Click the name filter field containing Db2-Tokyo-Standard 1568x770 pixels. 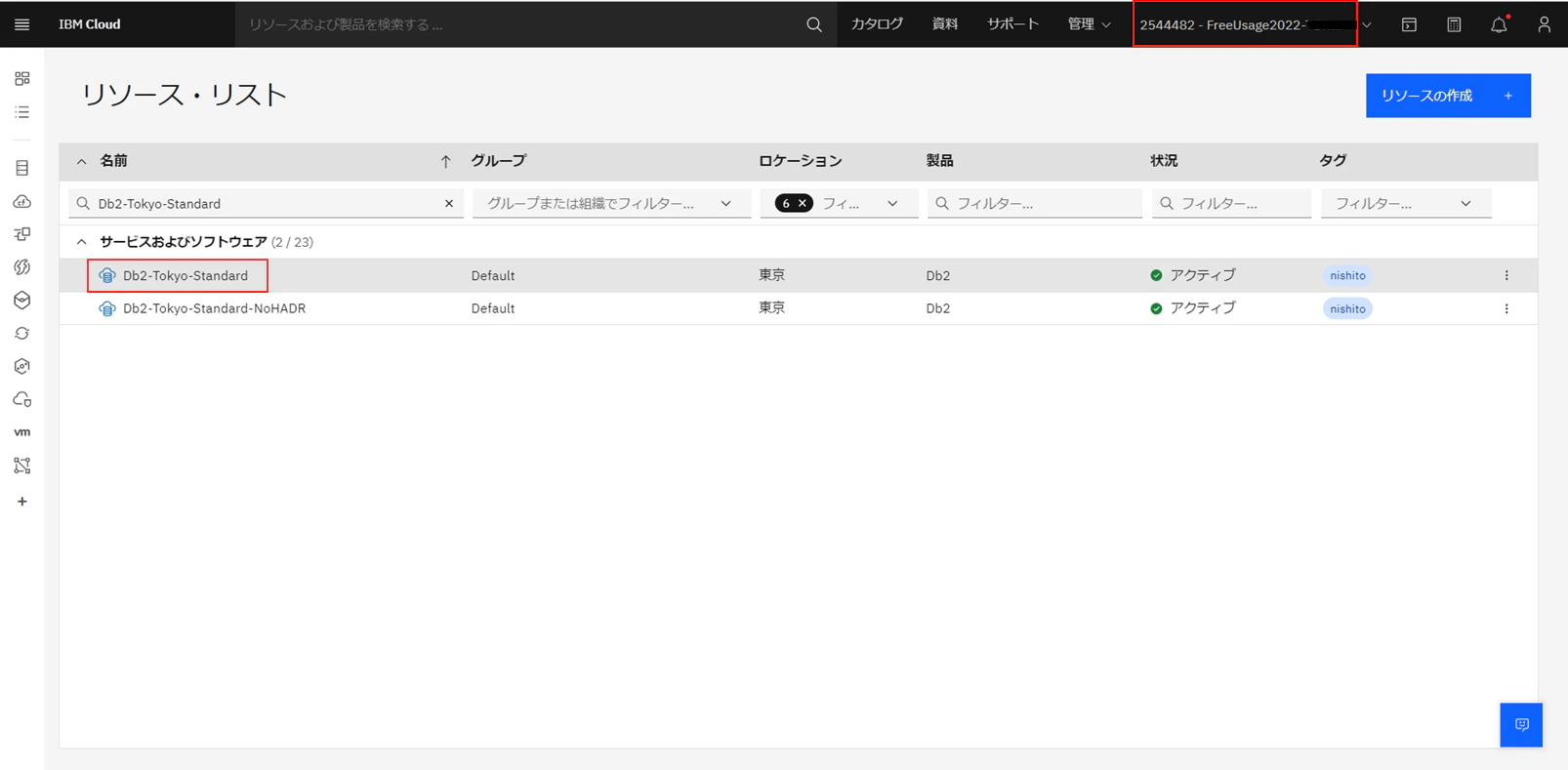(266, 204)
